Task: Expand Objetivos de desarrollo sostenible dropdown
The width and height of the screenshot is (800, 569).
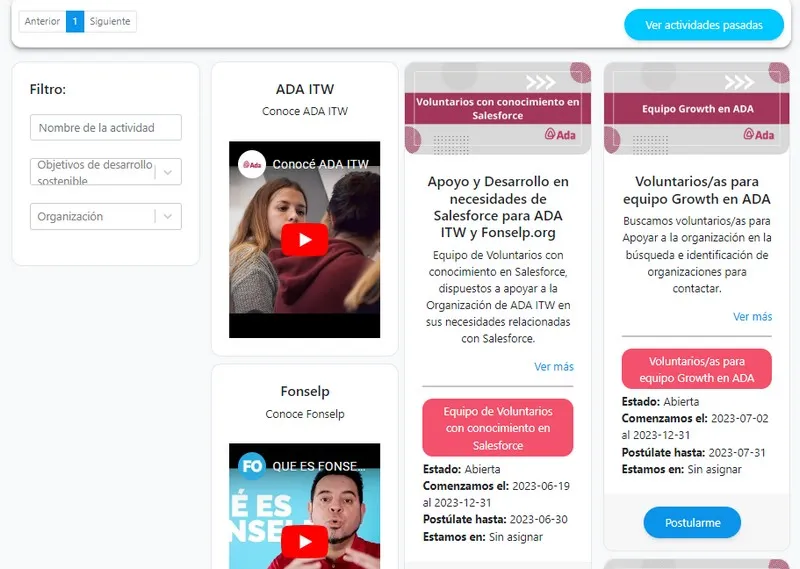Action: (x=167, y=172)
